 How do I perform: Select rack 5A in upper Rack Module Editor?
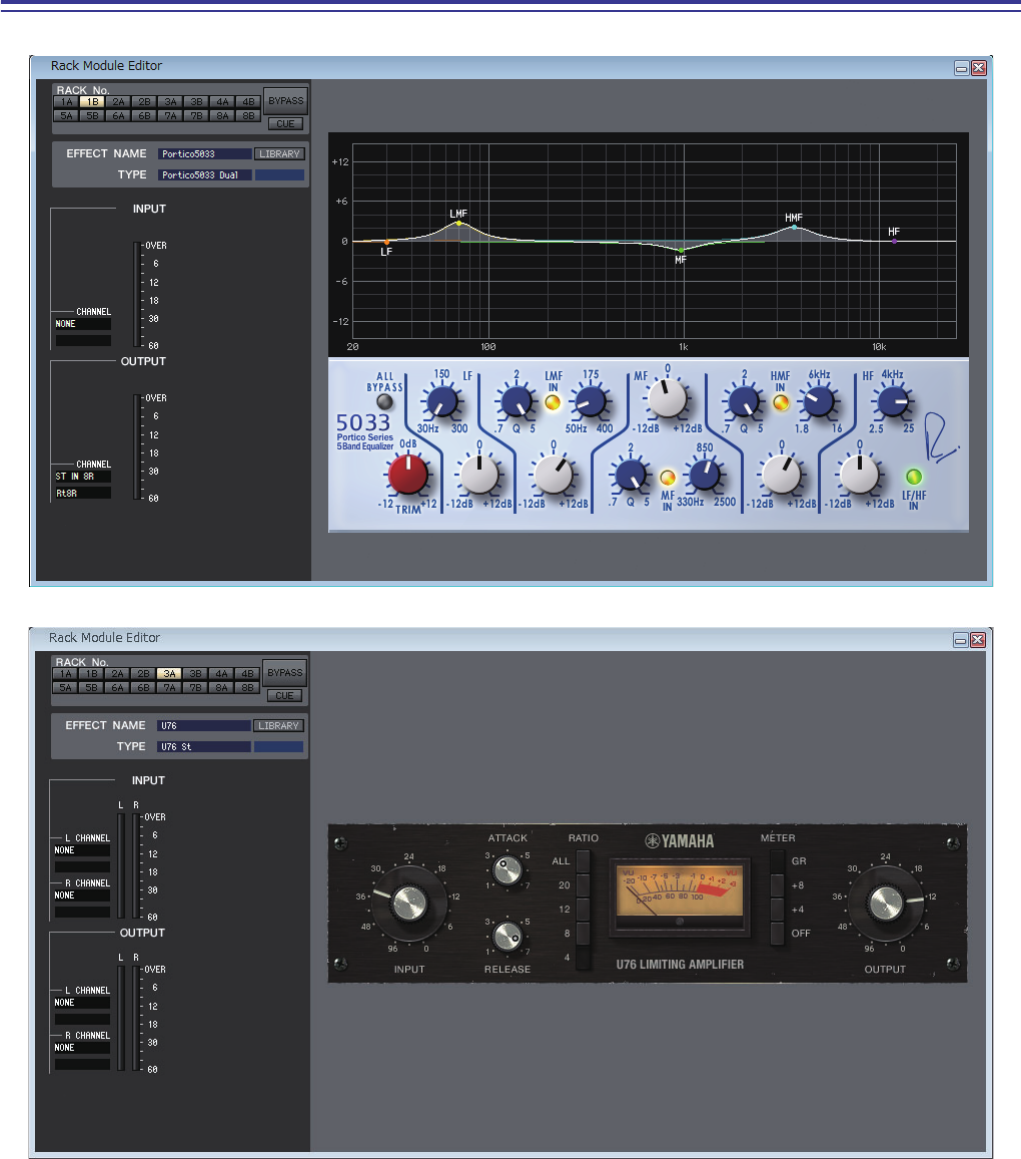click(67, 115)
